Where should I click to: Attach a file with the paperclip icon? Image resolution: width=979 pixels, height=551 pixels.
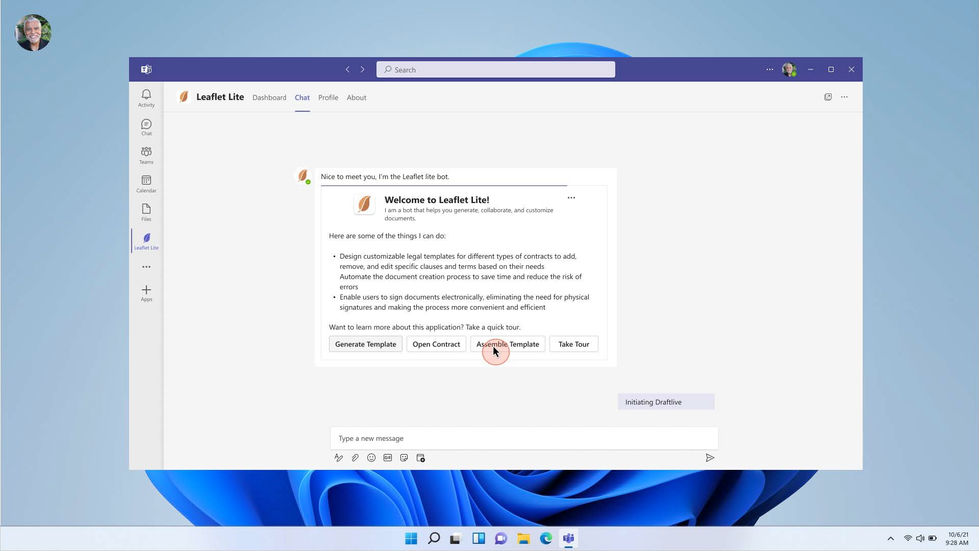(x=355, y=457)
